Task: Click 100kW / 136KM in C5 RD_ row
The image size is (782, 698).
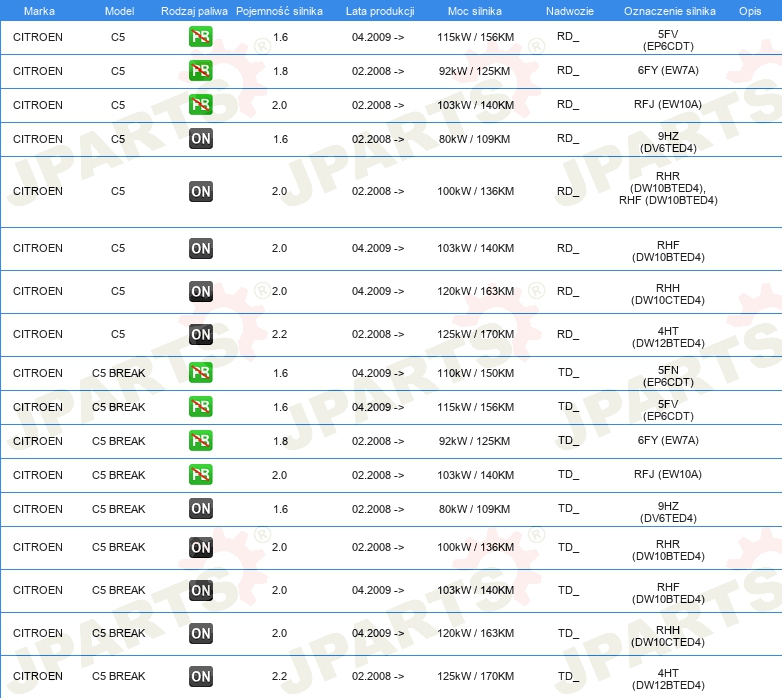Action: click(475, 191)
